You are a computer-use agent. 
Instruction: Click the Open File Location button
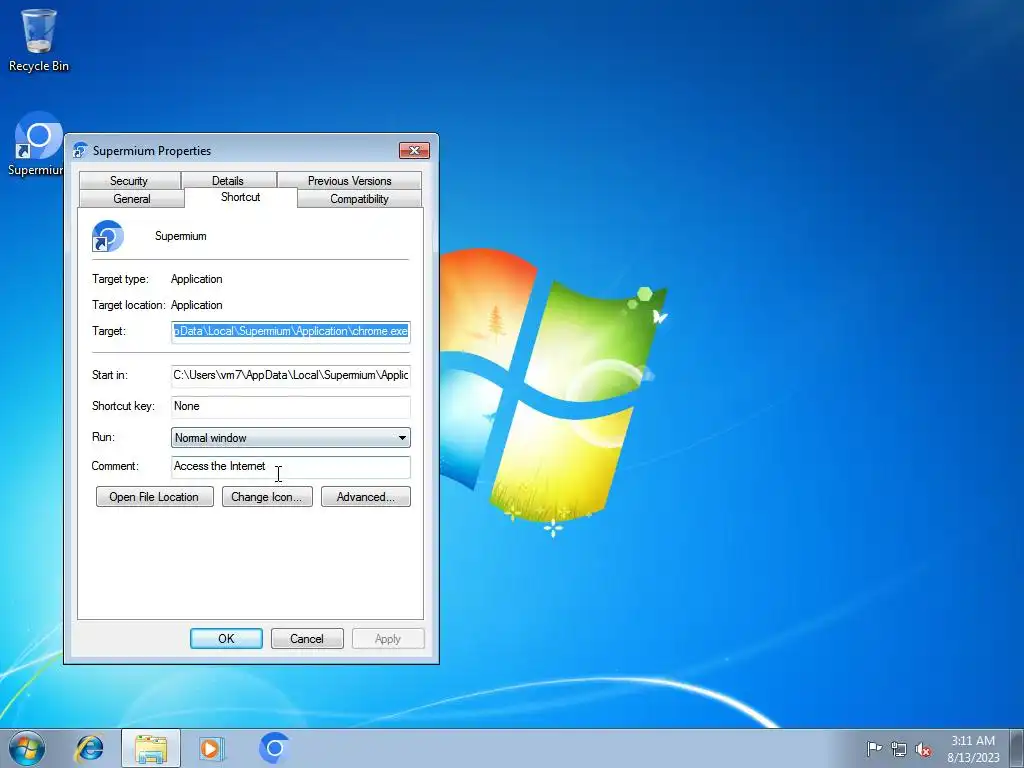155,496
